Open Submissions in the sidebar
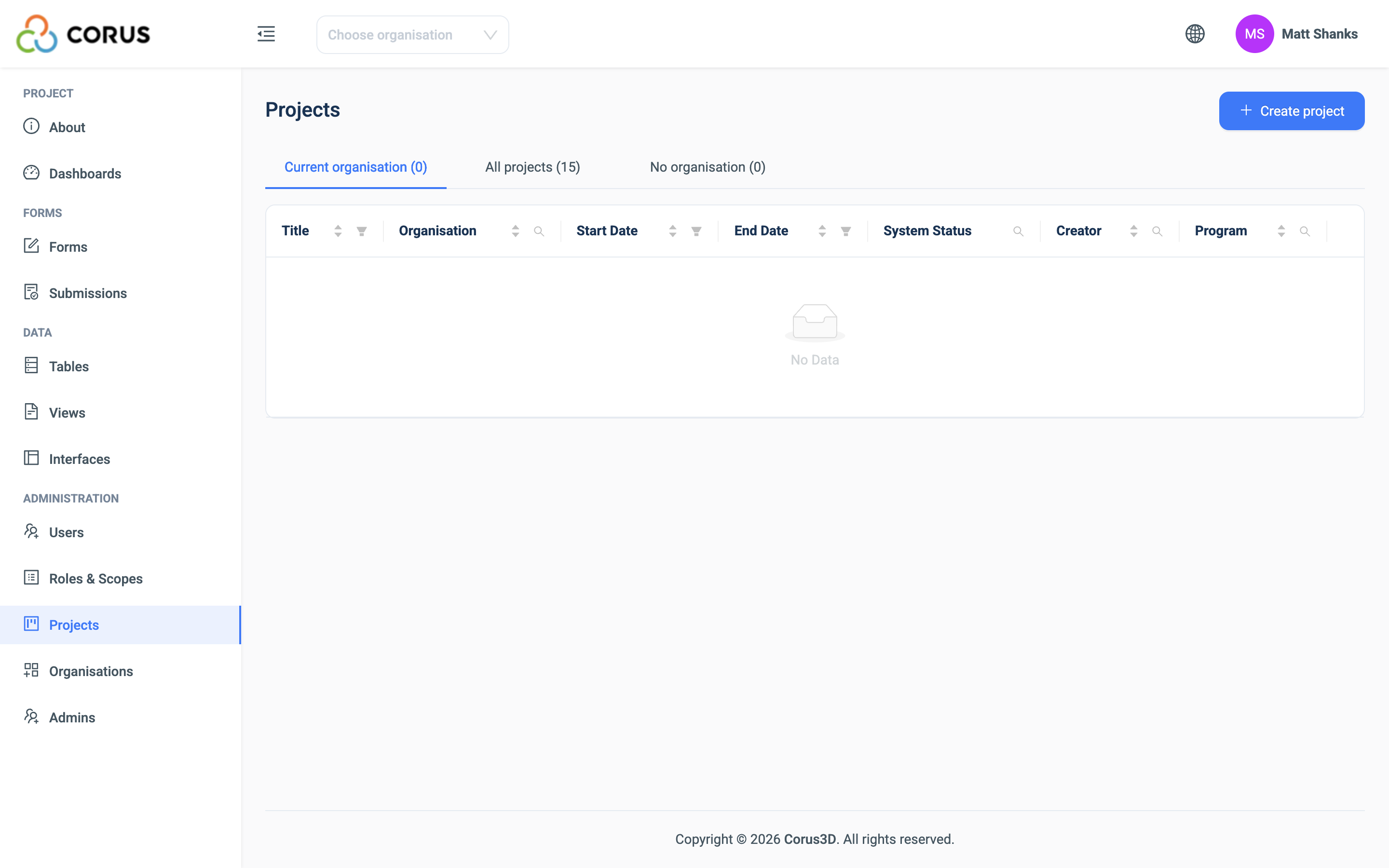The image size is (1389, 868). point(121,293)
